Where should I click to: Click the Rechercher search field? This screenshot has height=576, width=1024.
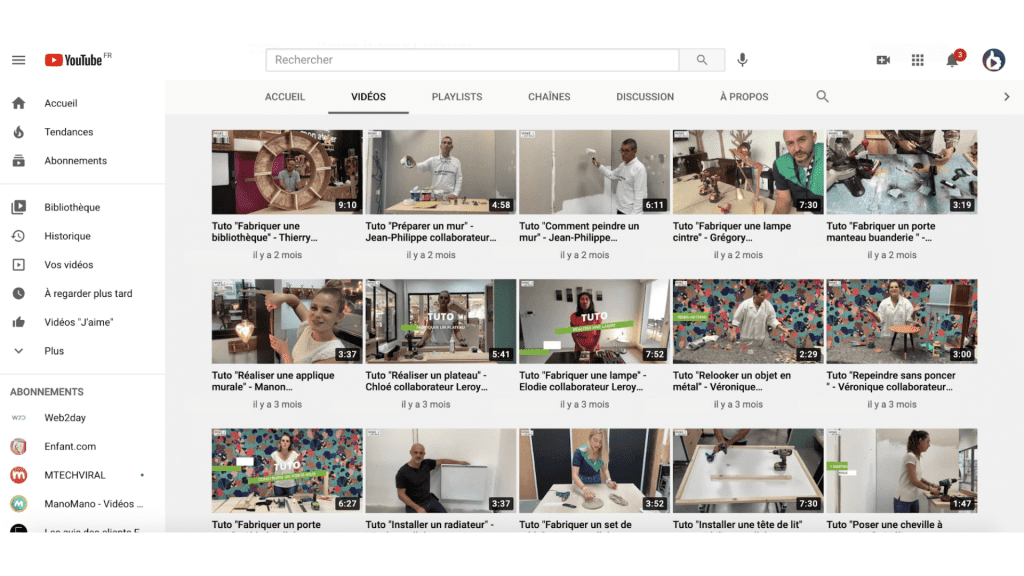click(x=472, y=60)
